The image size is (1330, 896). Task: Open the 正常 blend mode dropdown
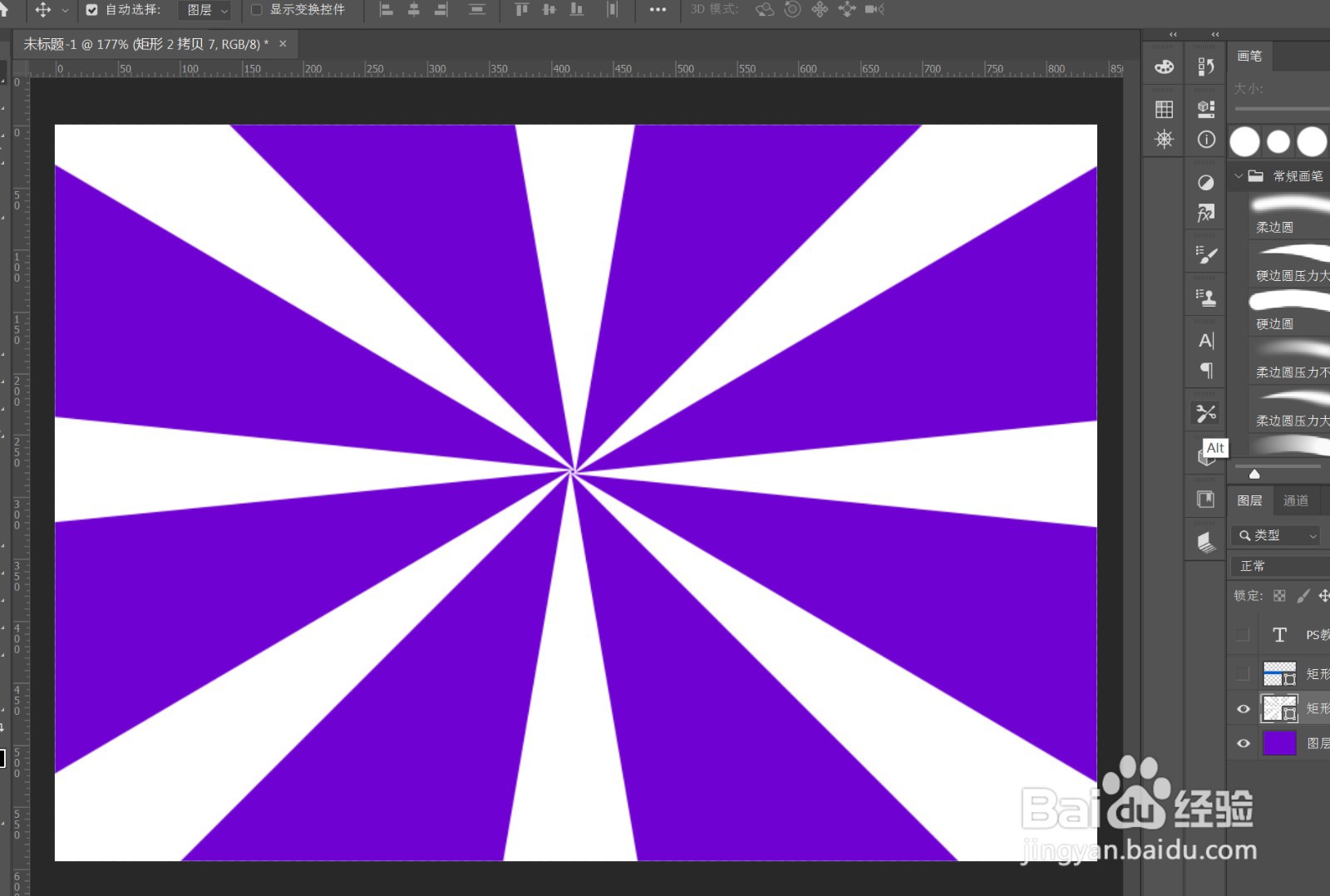(1280, 566)
